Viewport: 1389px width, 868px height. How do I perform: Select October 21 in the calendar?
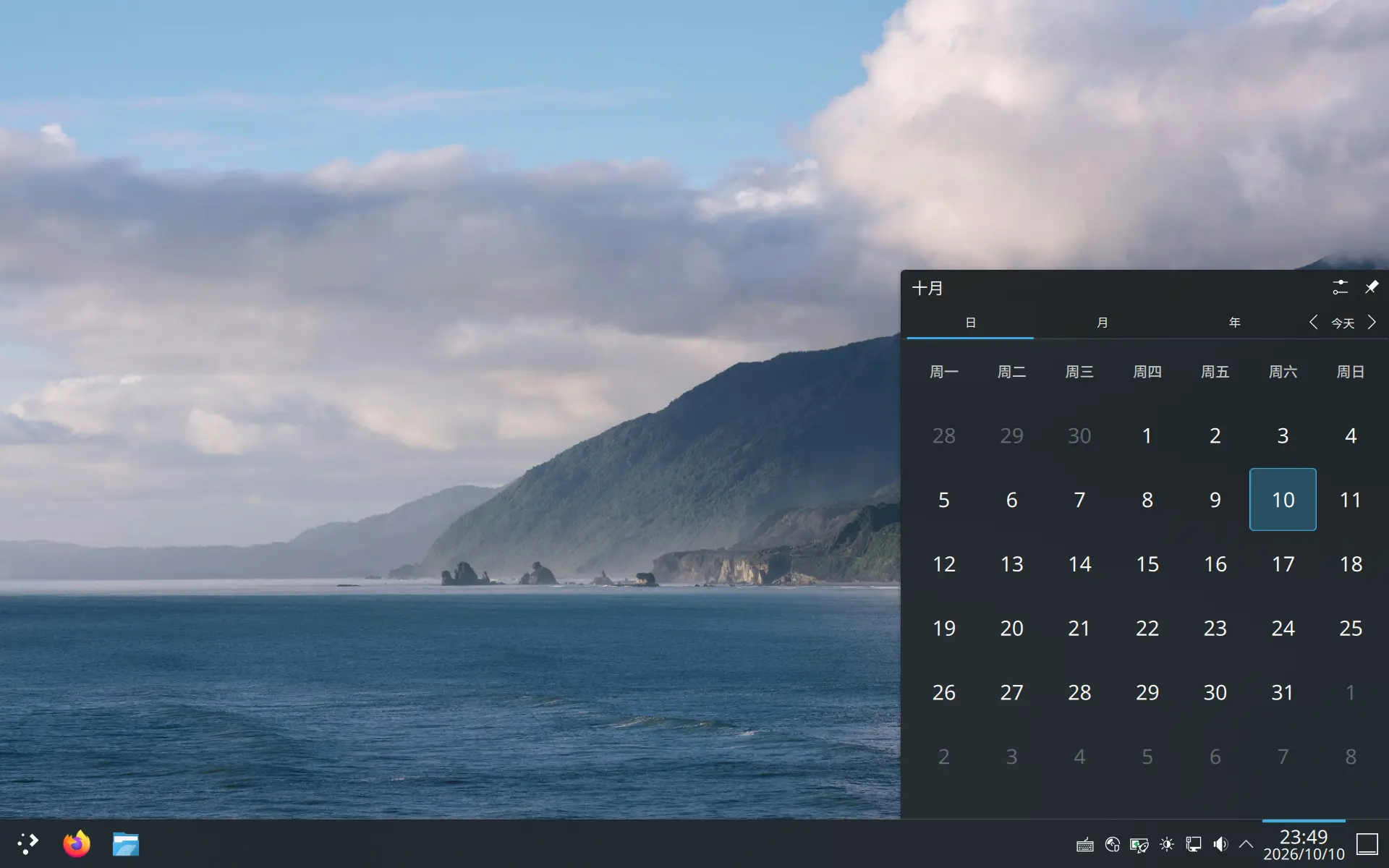pyautogui.click(x=1079, y=629)
